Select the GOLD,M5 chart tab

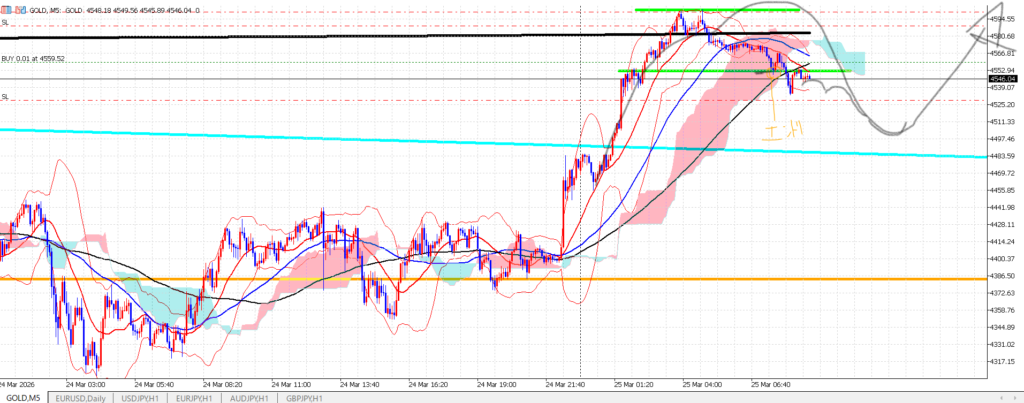coord(24,397)
